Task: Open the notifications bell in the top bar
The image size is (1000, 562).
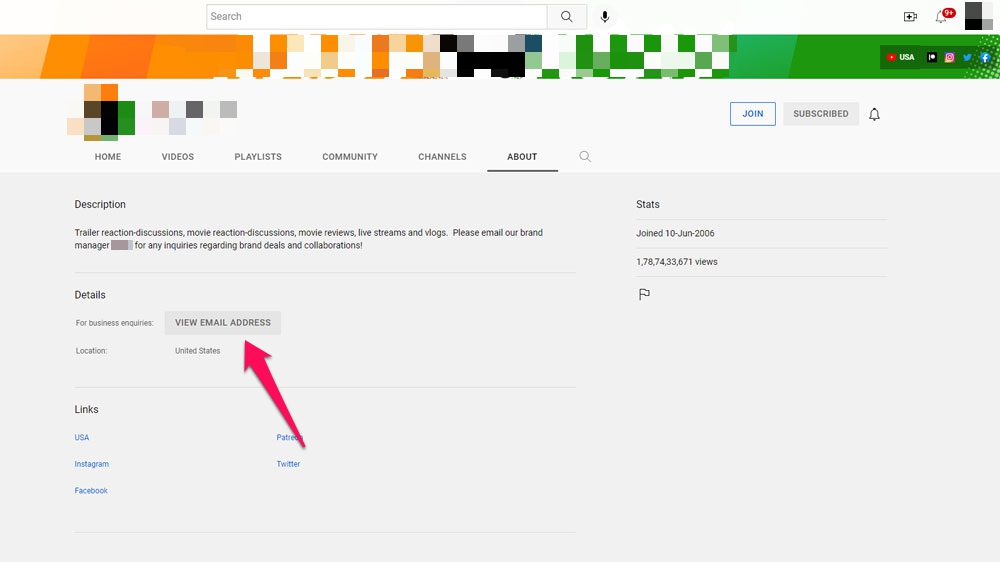Action: (941, 17)
